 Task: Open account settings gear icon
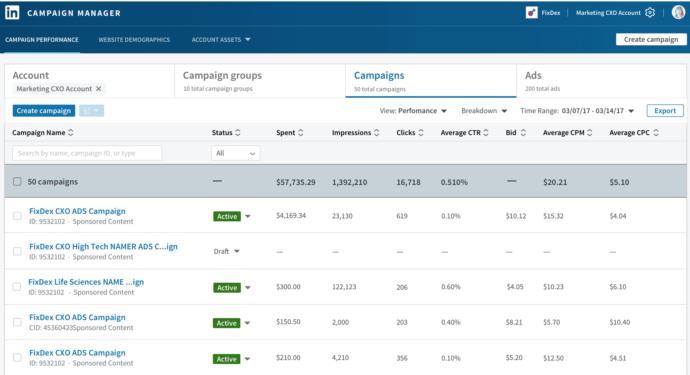(650, 13)
